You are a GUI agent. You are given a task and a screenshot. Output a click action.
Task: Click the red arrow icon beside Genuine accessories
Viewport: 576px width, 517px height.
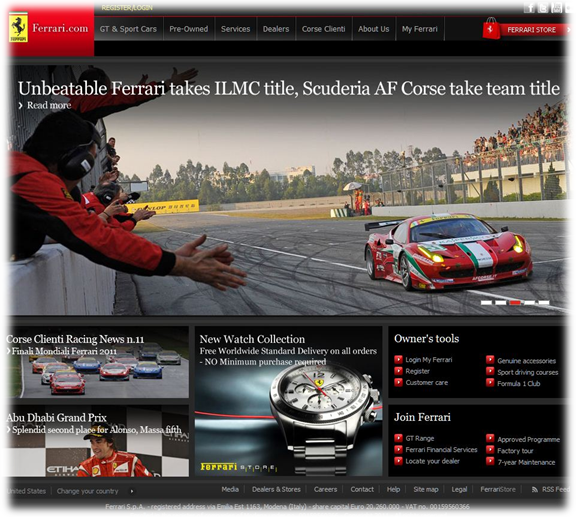pos(490,360)
